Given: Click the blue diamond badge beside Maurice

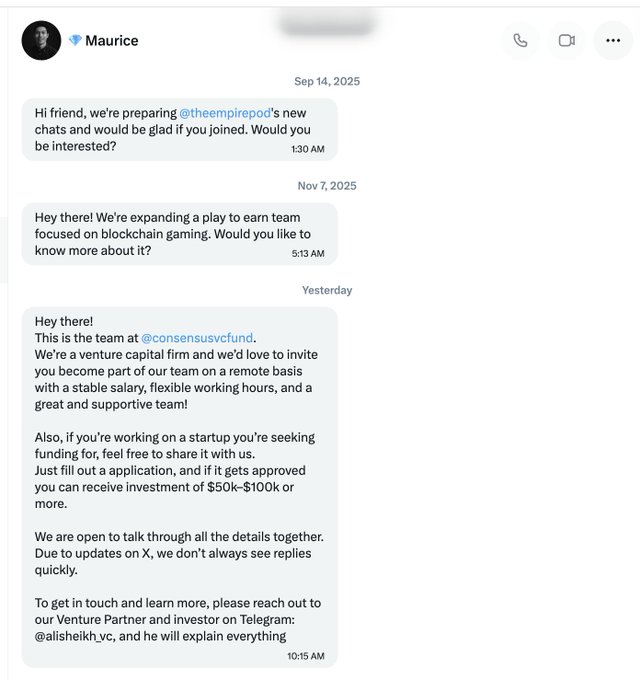Looking at the screenshot, I should point(75,41).
